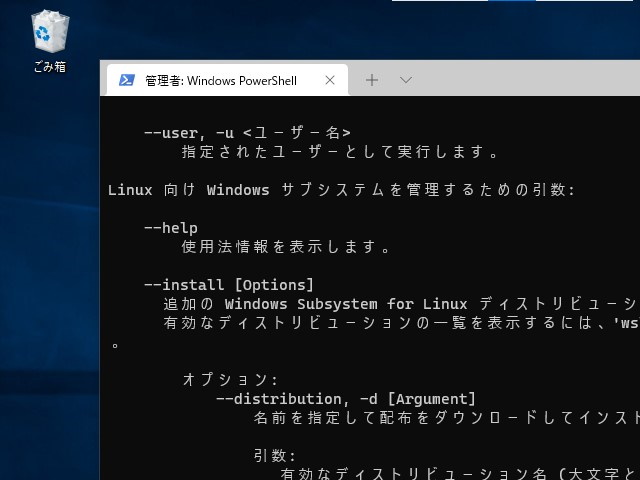Click the '--user, -u <ユーザー名>' line
The width and height of the screenshot is (640, 480).
[x=247, y=133]
